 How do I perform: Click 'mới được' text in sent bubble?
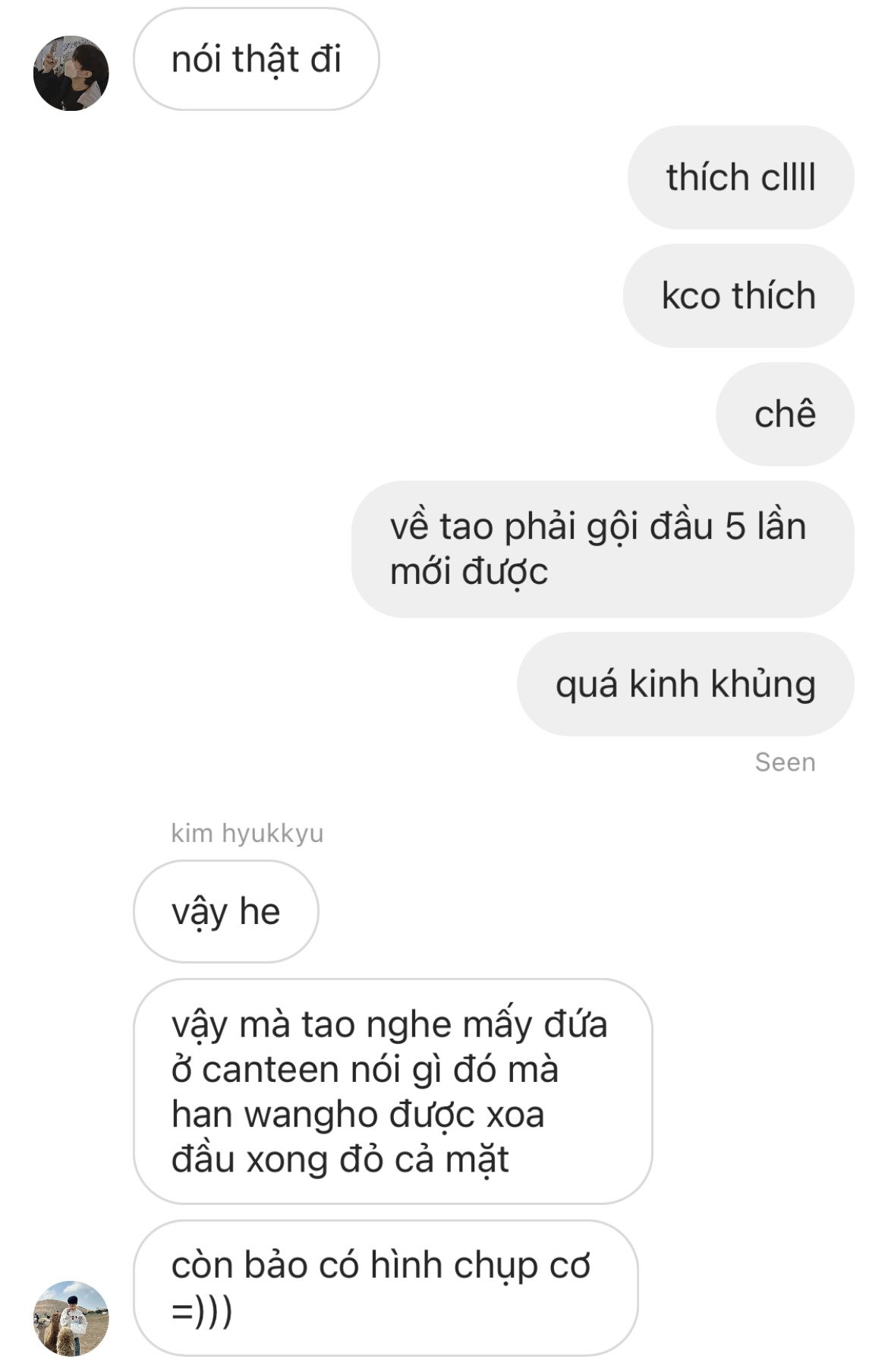click(x=468, y=572)
